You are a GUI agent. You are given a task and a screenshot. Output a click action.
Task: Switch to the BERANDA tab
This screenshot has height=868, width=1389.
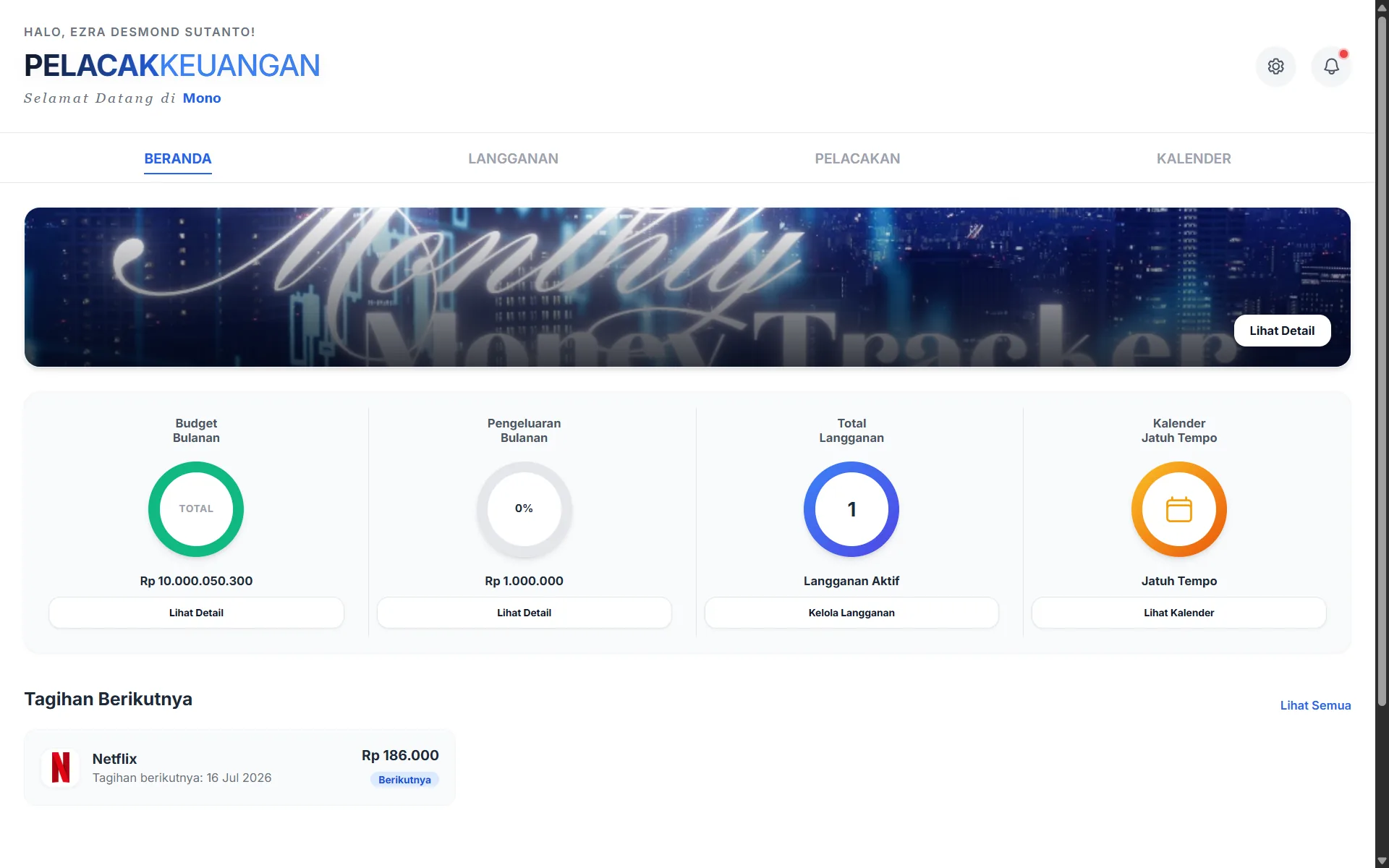(x=178, y=158)
